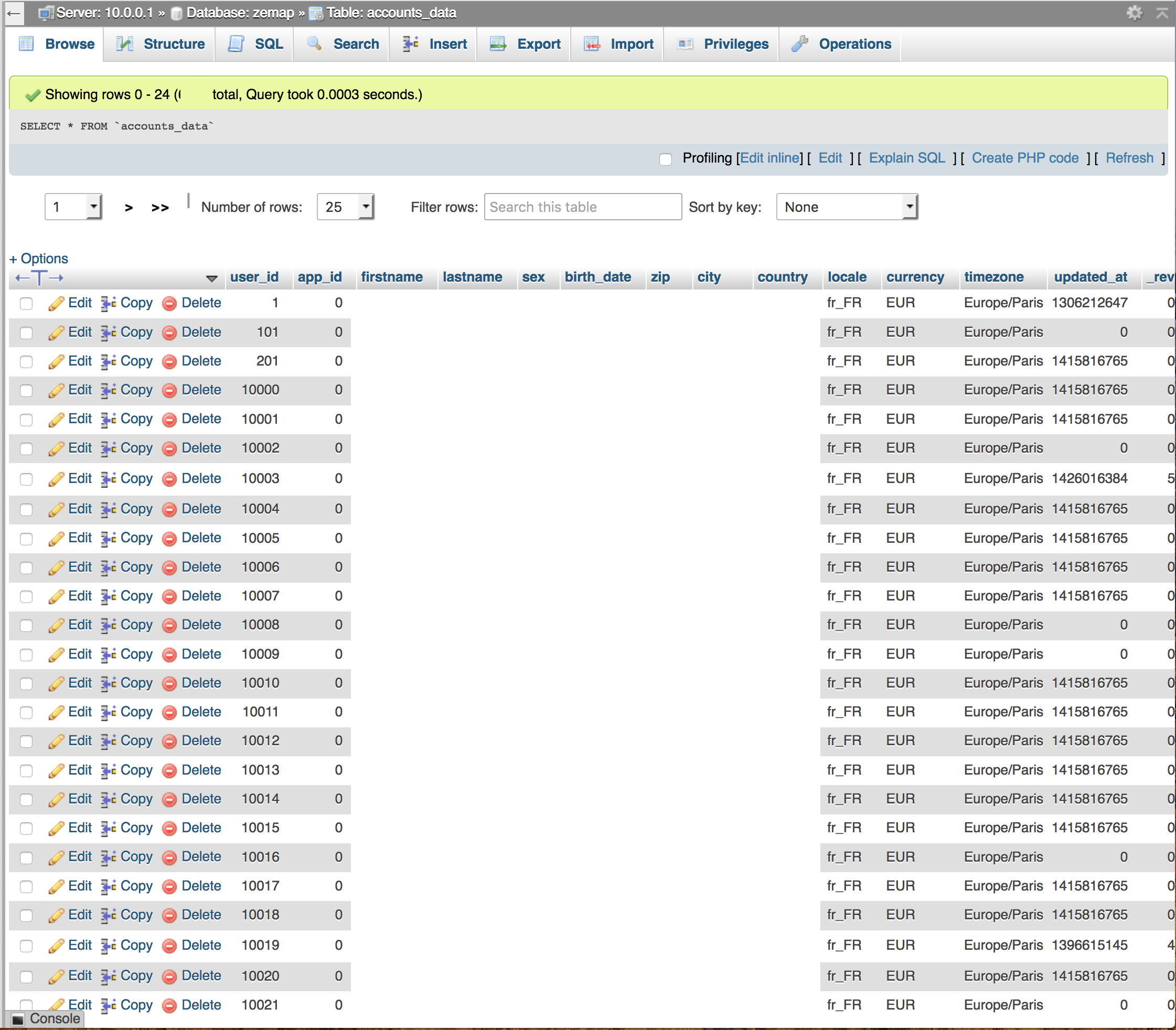Click the database icon in breadcrumb
This screenshot has width=1176, height=1030.
177,13
